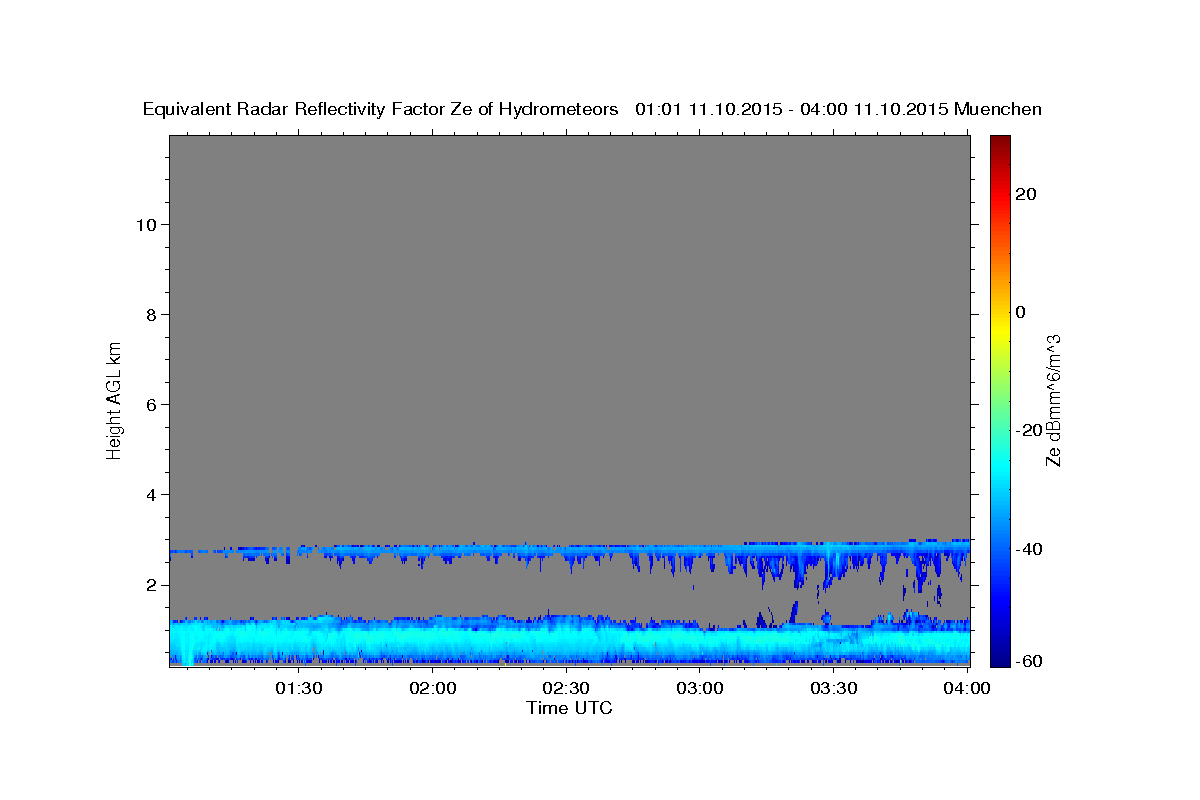Image resolution: width=1200 pixels, height=800 pixels.
Task: Click the 02:00 time tick label
Action: point(433,688)
